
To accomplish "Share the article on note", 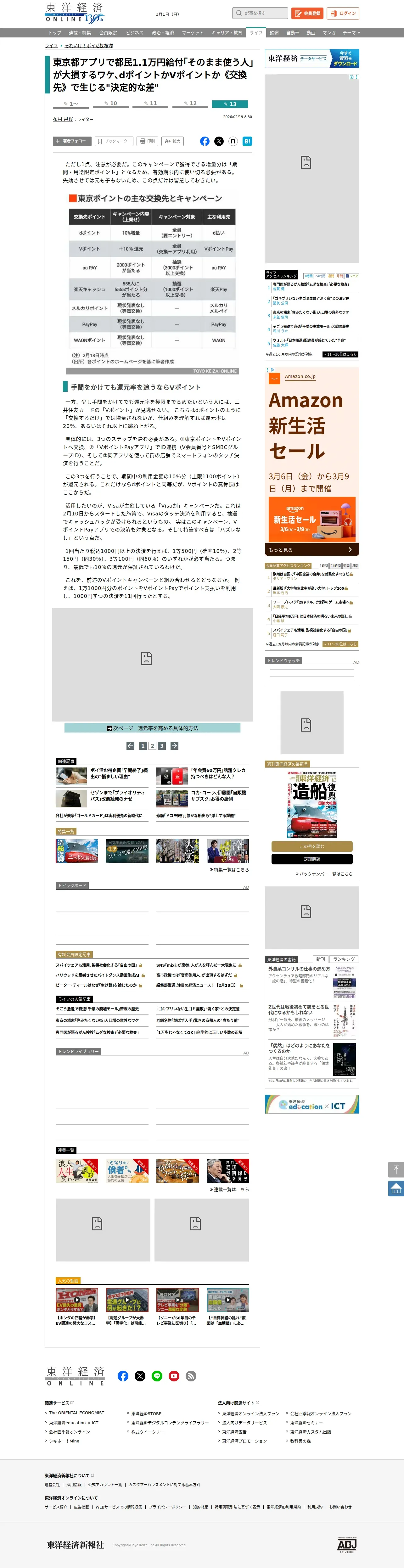I will (x=233, y=141).
